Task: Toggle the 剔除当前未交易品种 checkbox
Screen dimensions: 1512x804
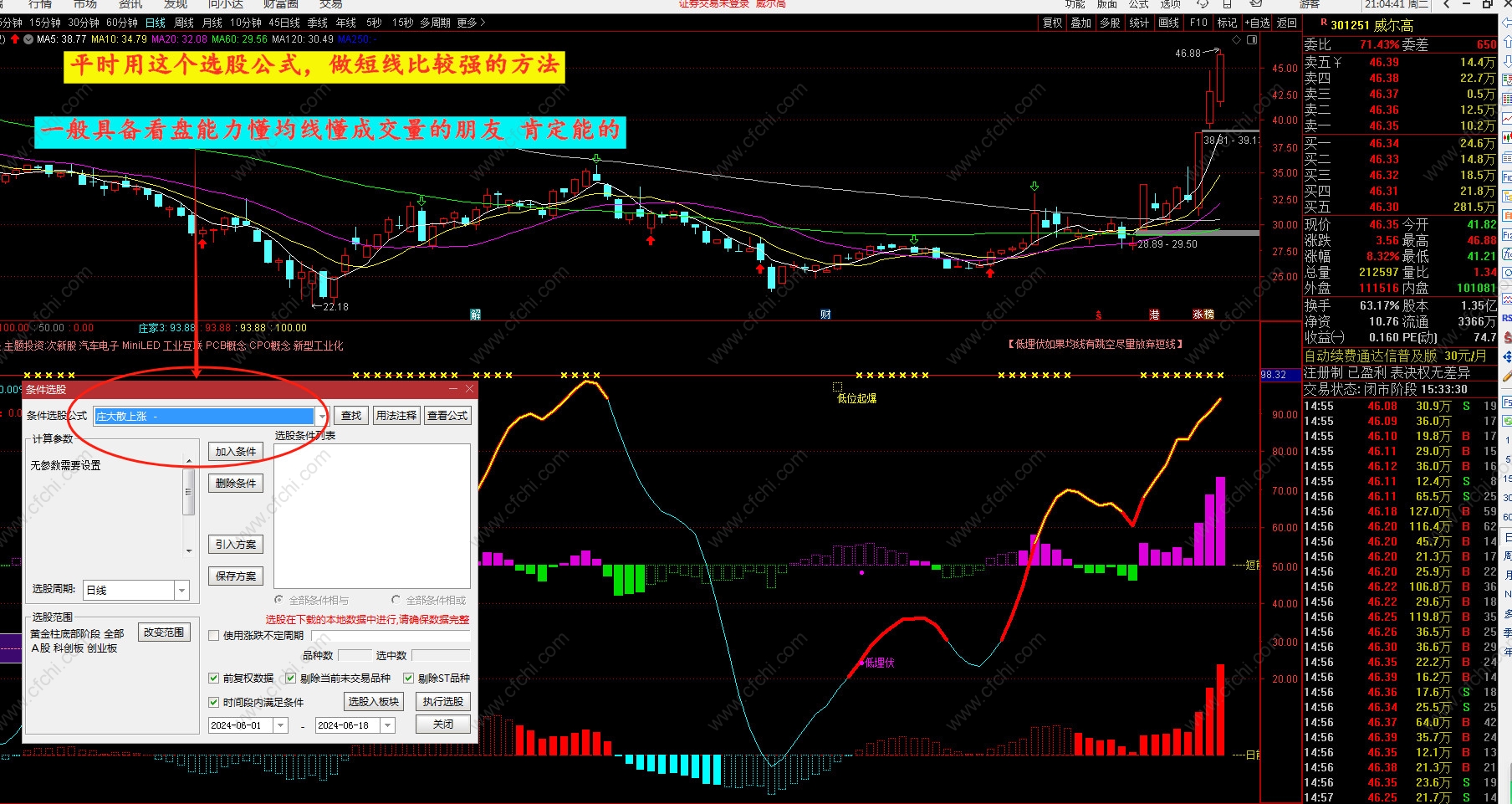Action: tap(291, 679)
